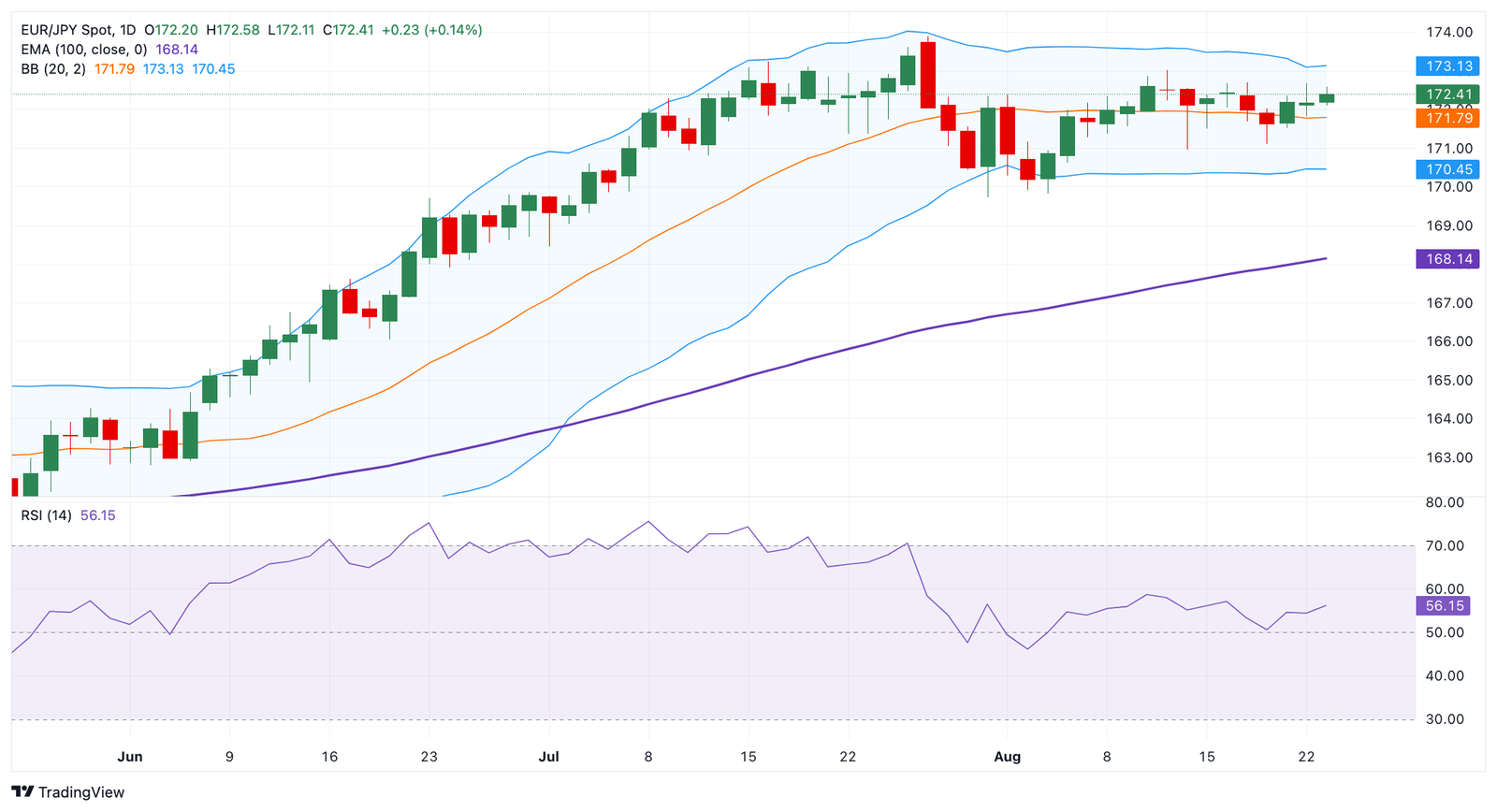Click the Jul label on time axis
Screen dimensions: 1497x812
pos(548,757)
